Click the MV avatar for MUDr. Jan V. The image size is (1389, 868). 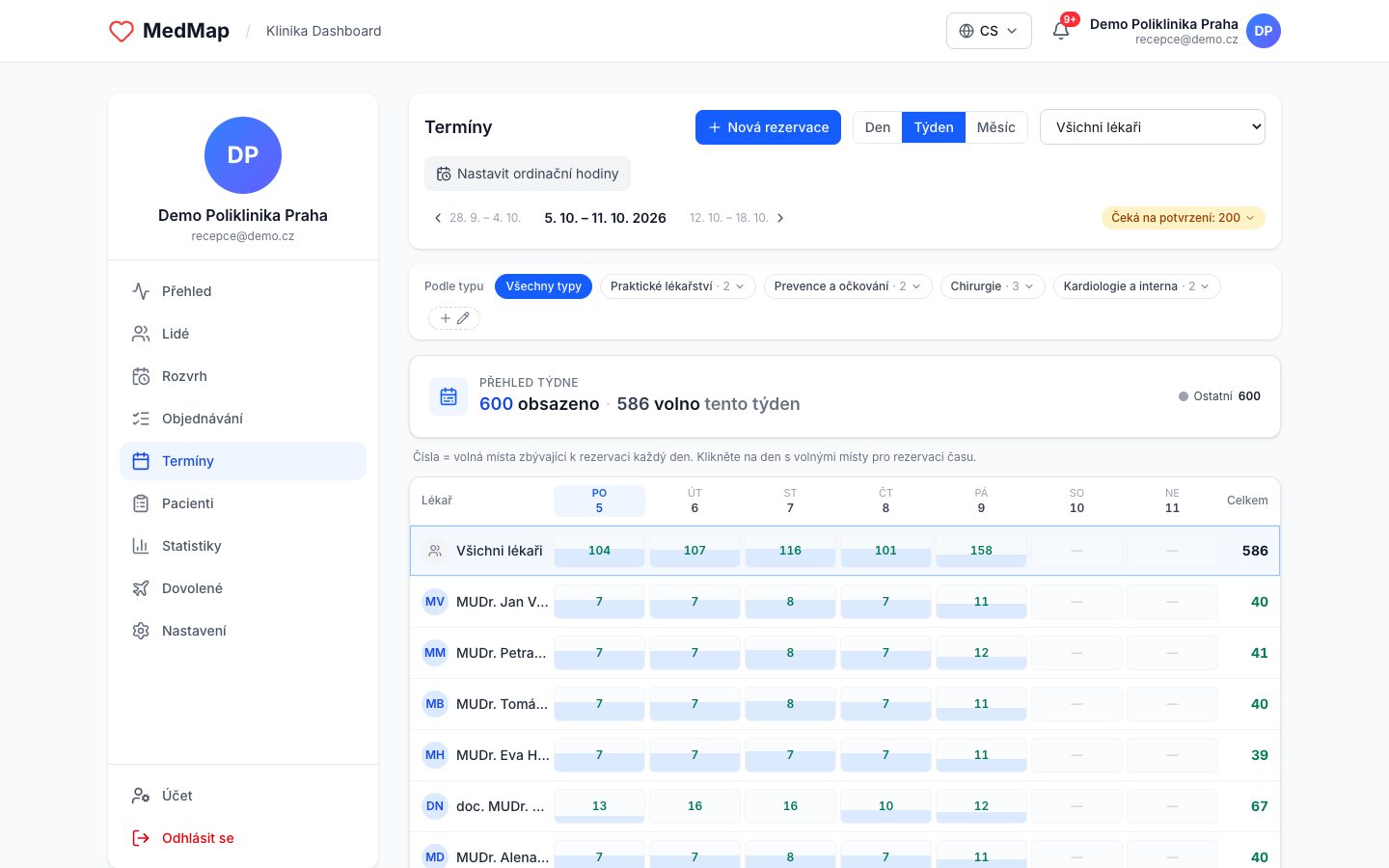click(x=435, y=602)
